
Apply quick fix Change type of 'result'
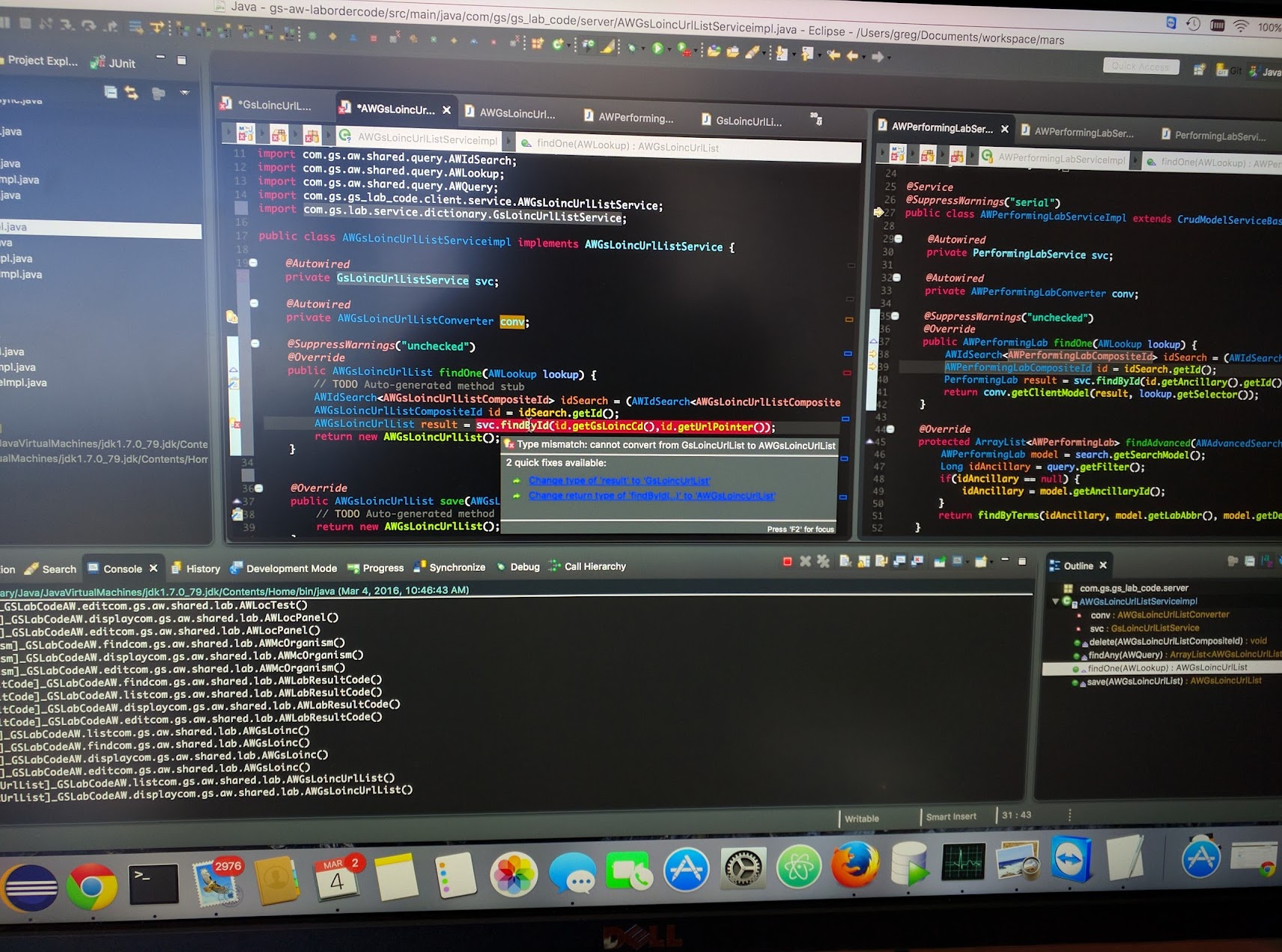click(x=619, y=481)
